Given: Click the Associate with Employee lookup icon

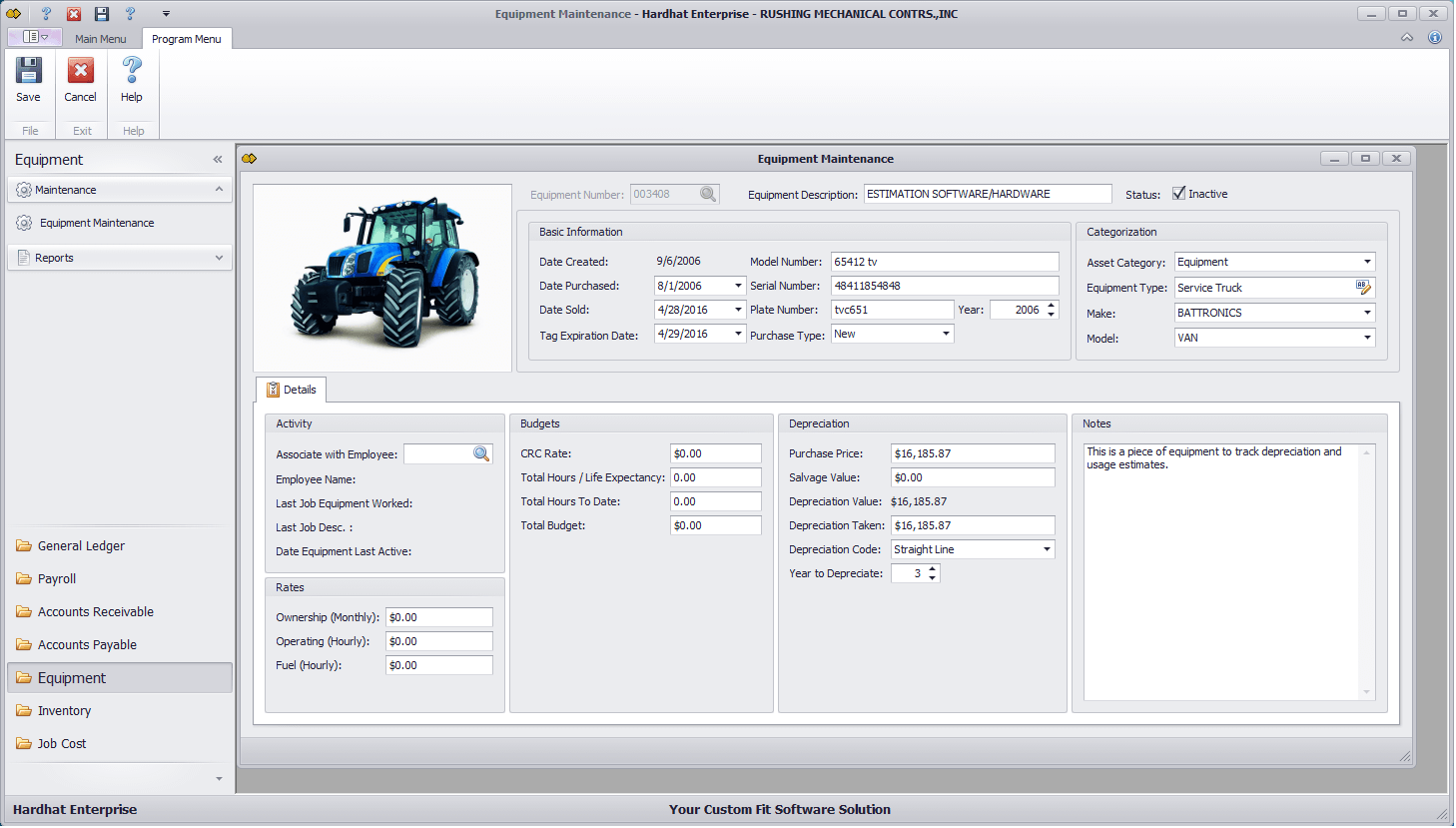Looking at the screenshot, I should click(481, 454).
